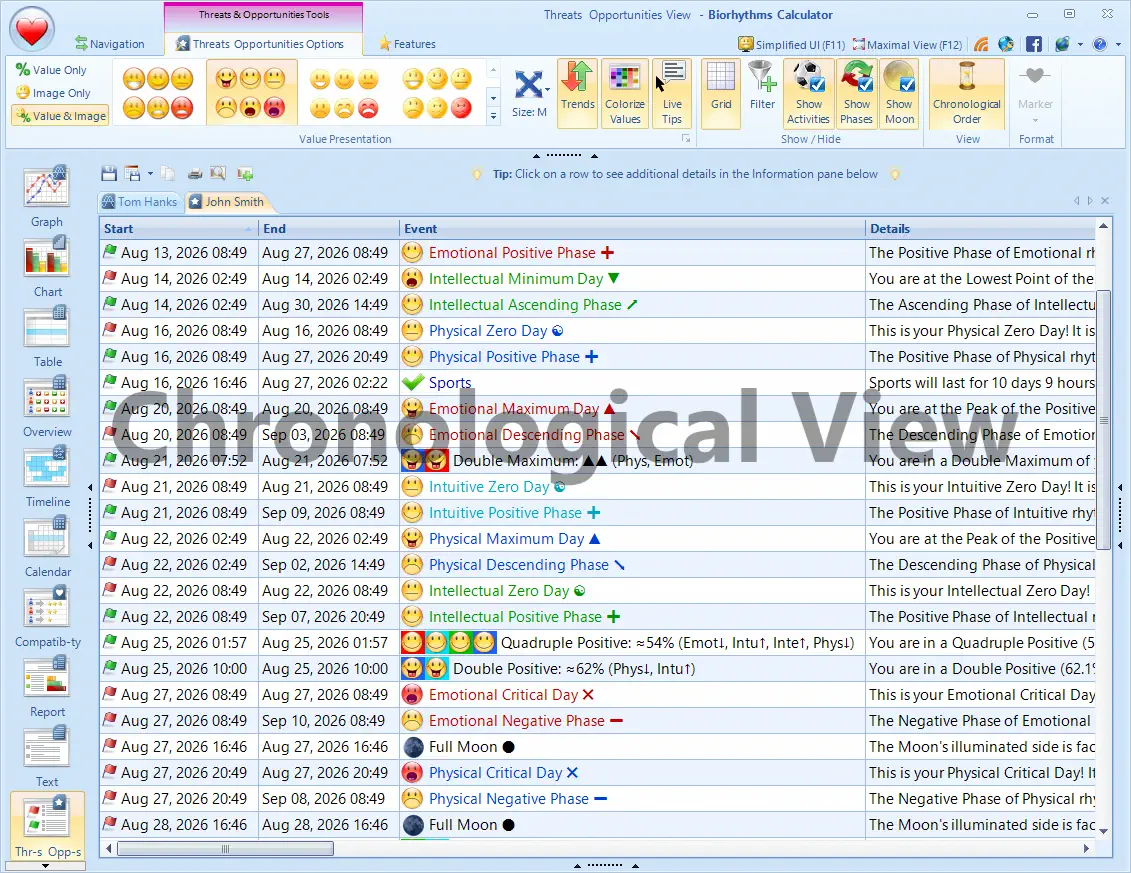Click Maximal View (F12)

pos(907,44)
